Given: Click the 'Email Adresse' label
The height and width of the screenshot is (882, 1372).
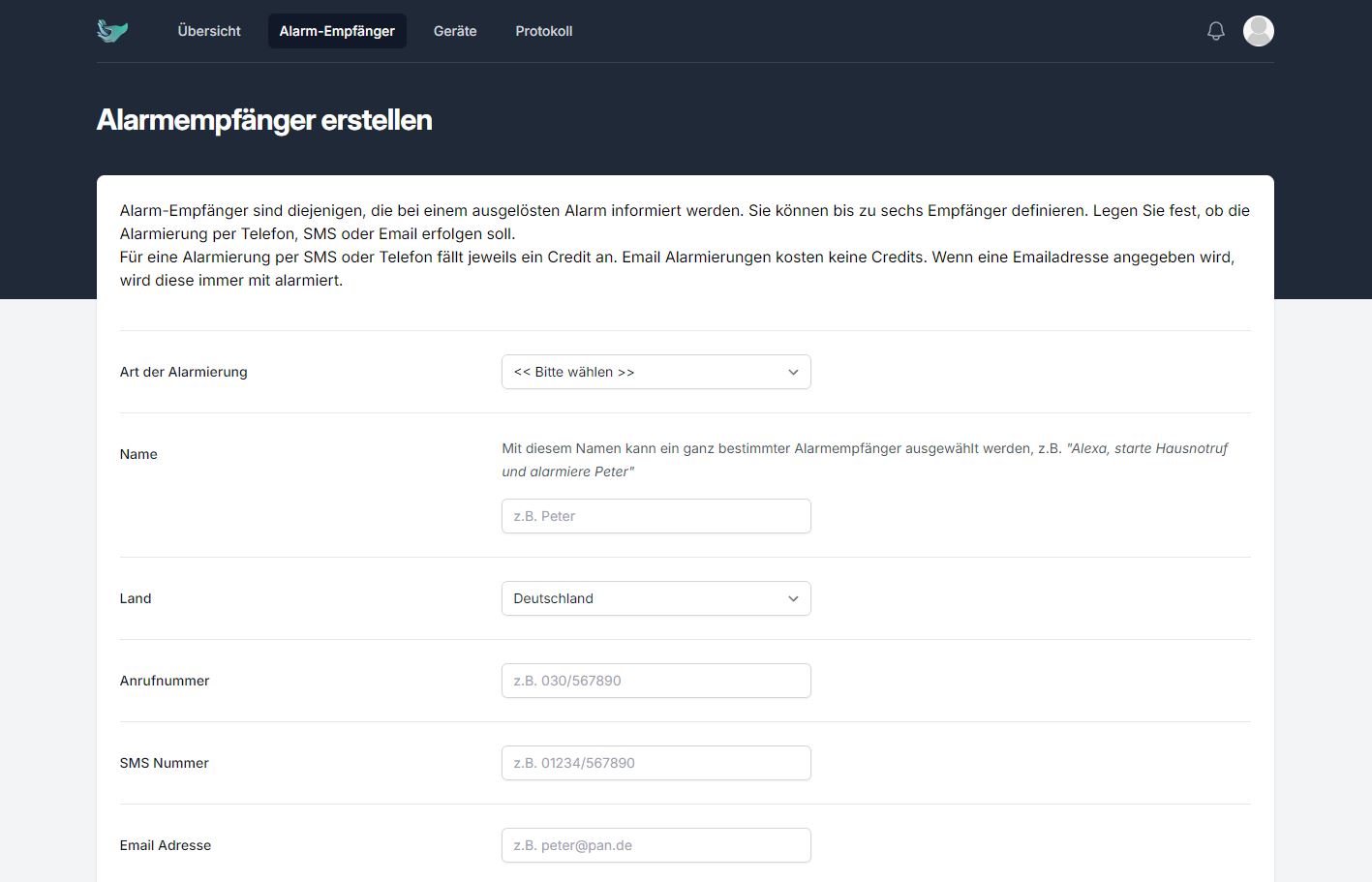Looking at the screenshot, I should coord(166,845).
